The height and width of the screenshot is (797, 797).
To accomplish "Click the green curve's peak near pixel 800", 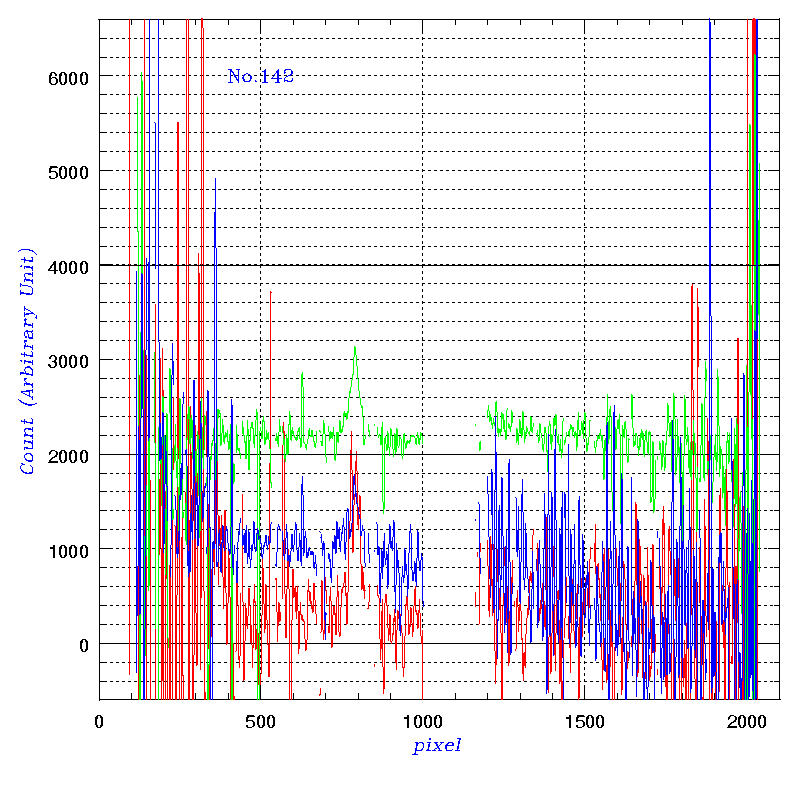I will (x=354, y=348).
